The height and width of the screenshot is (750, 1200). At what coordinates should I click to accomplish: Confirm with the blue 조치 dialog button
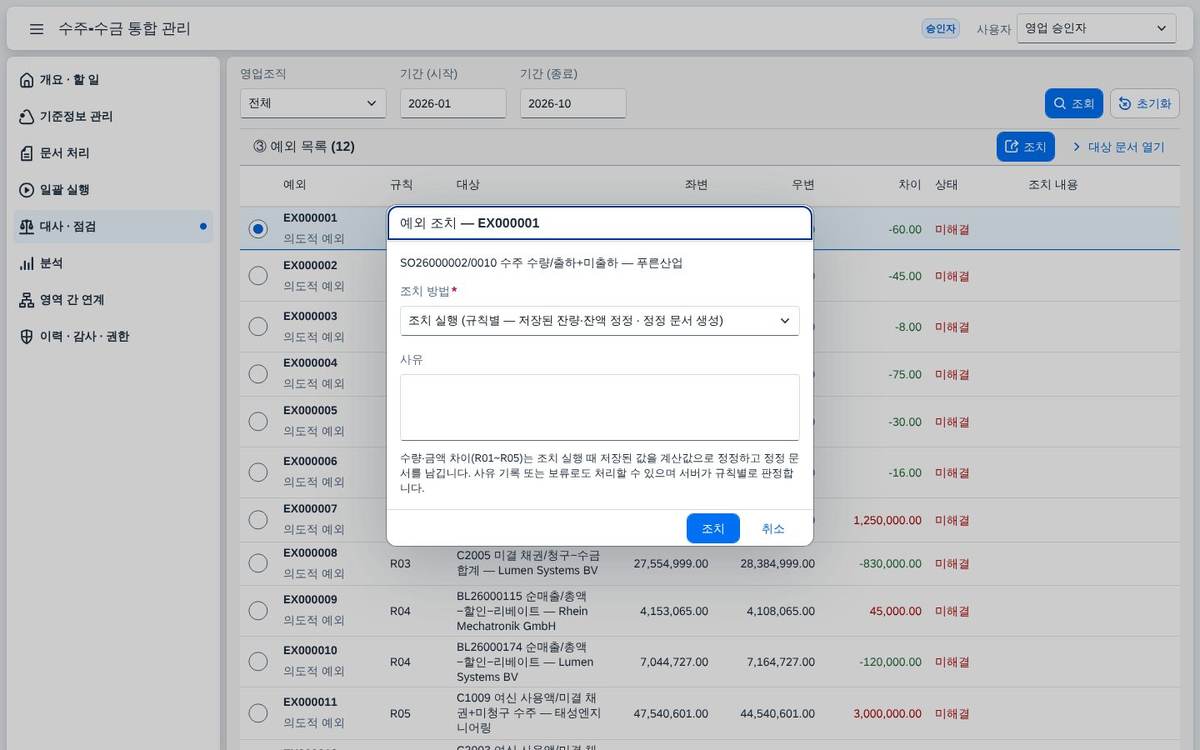pos(713,528)
